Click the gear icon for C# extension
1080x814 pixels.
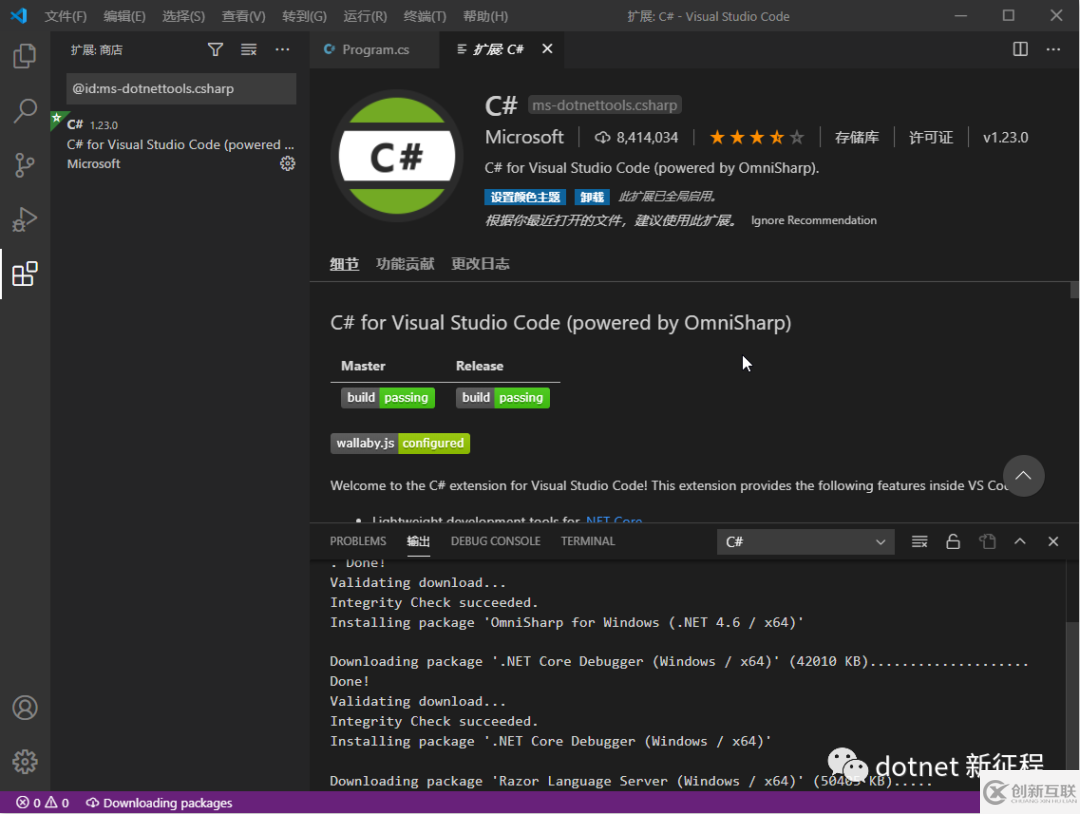point(287,164)
